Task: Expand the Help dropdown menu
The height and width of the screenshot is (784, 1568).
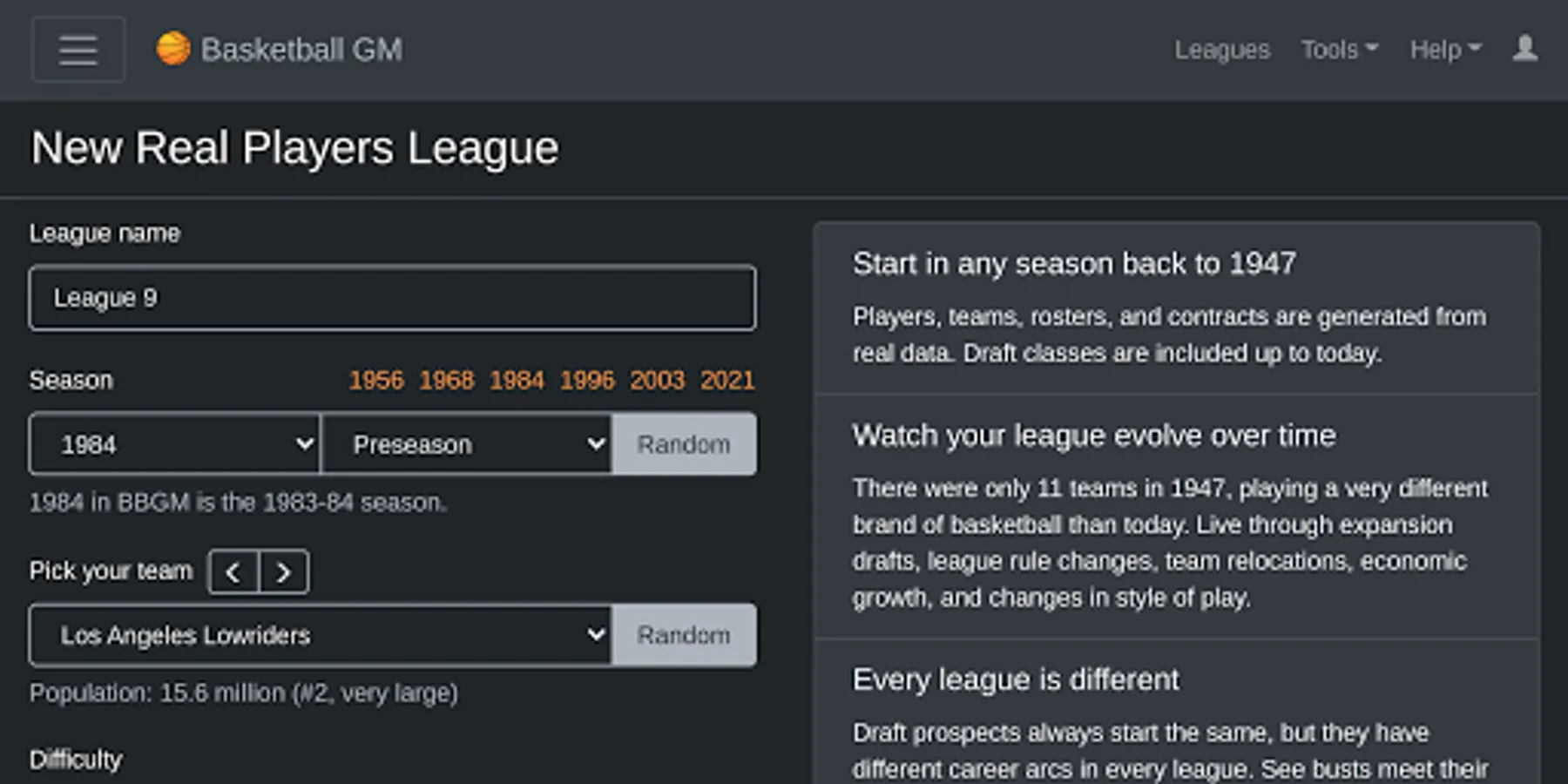Action: pos(1445,50)
